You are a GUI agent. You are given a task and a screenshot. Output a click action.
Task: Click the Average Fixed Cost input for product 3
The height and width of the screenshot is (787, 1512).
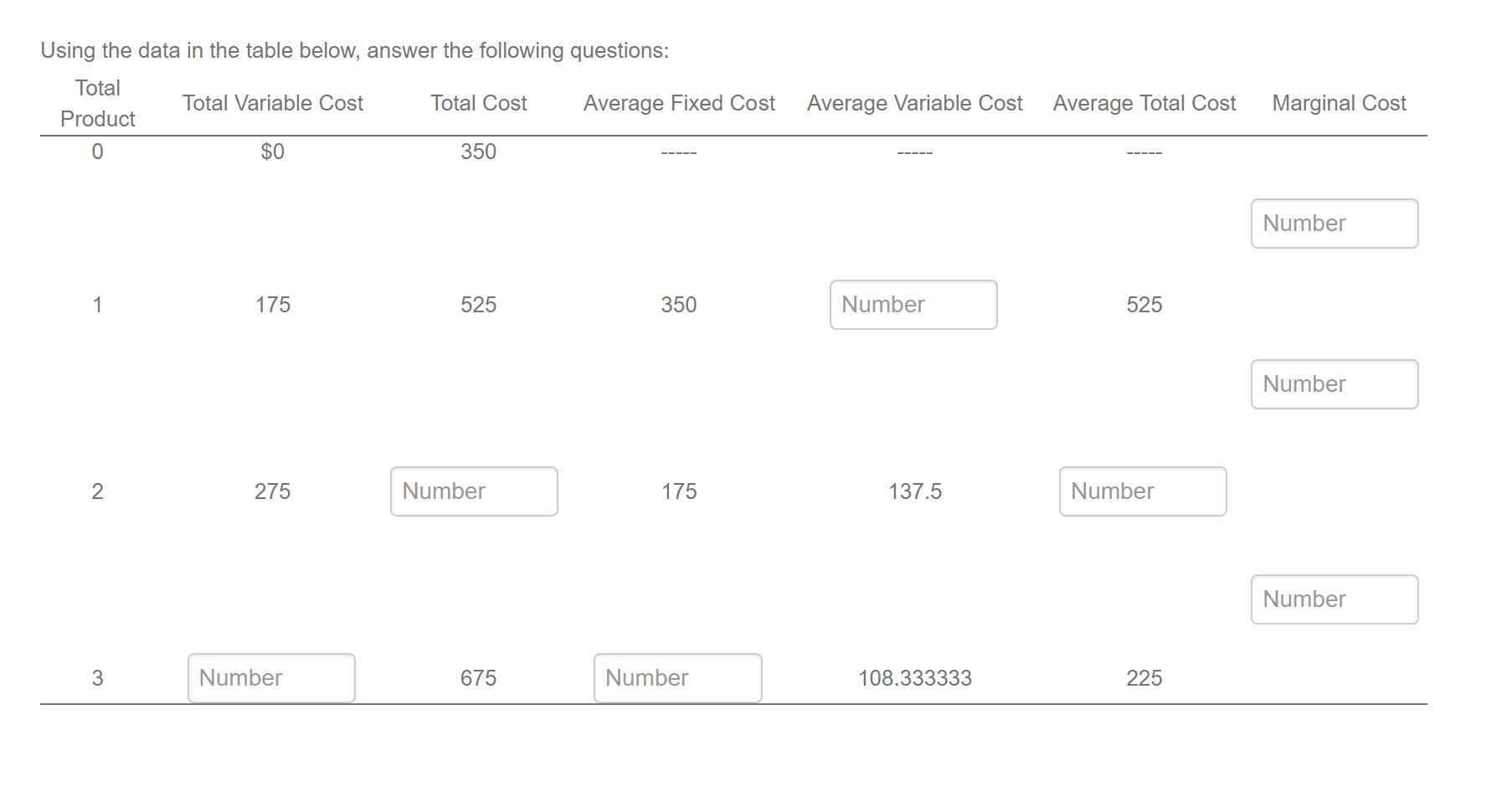677,677
